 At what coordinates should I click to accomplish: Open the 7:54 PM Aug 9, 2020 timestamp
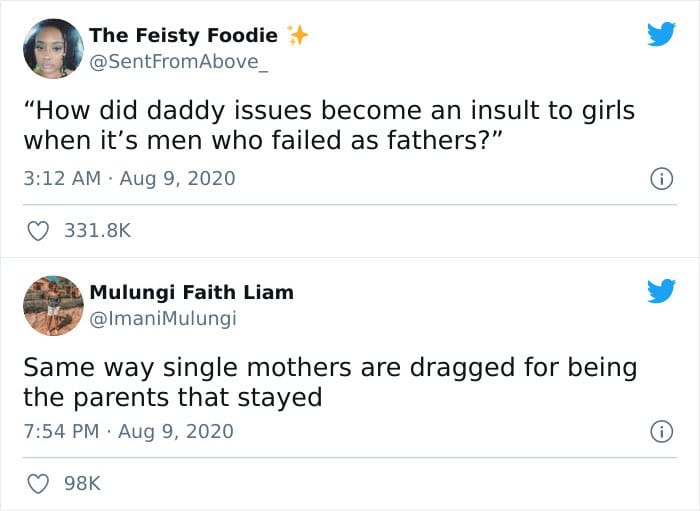click(x=129, y=432)
